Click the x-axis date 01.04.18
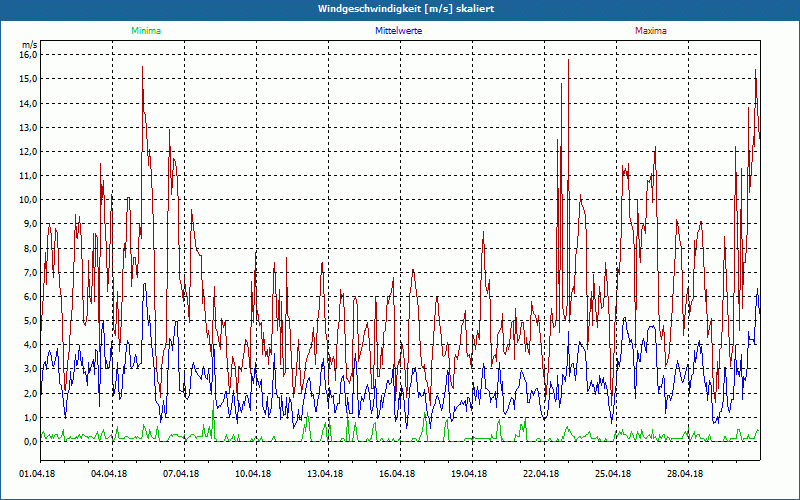Viewport: 800px width, 500px height. (x=37, y=474)
